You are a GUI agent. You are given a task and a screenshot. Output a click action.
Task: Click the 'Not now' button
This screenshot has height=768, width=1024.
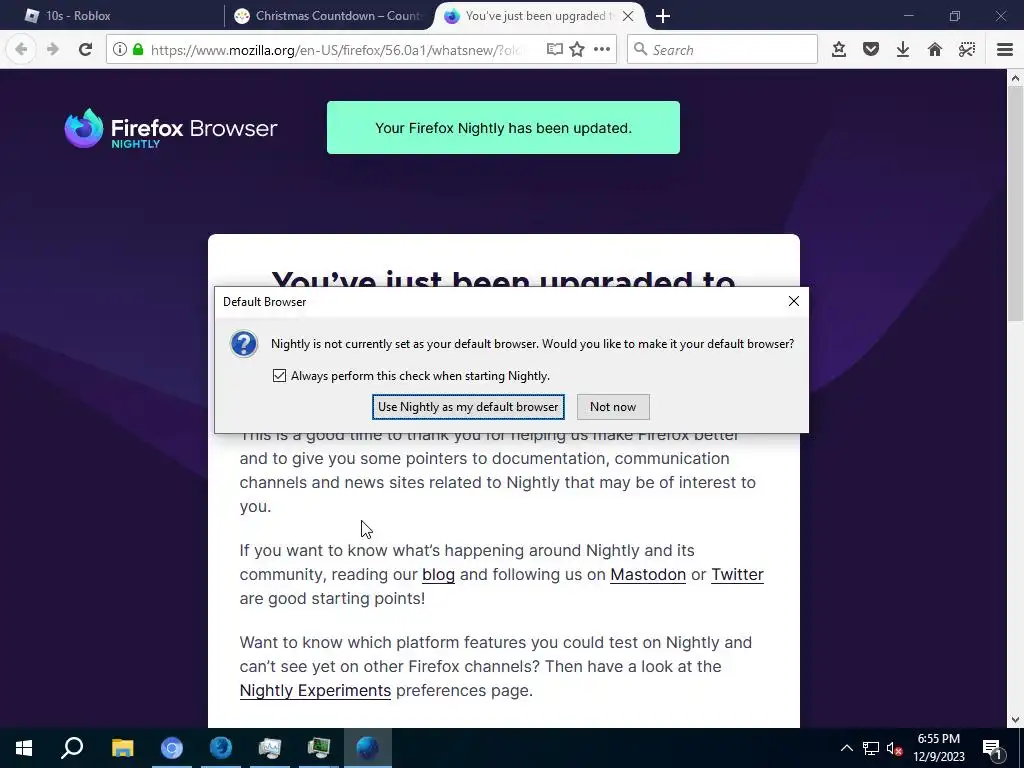click(613, 407)
